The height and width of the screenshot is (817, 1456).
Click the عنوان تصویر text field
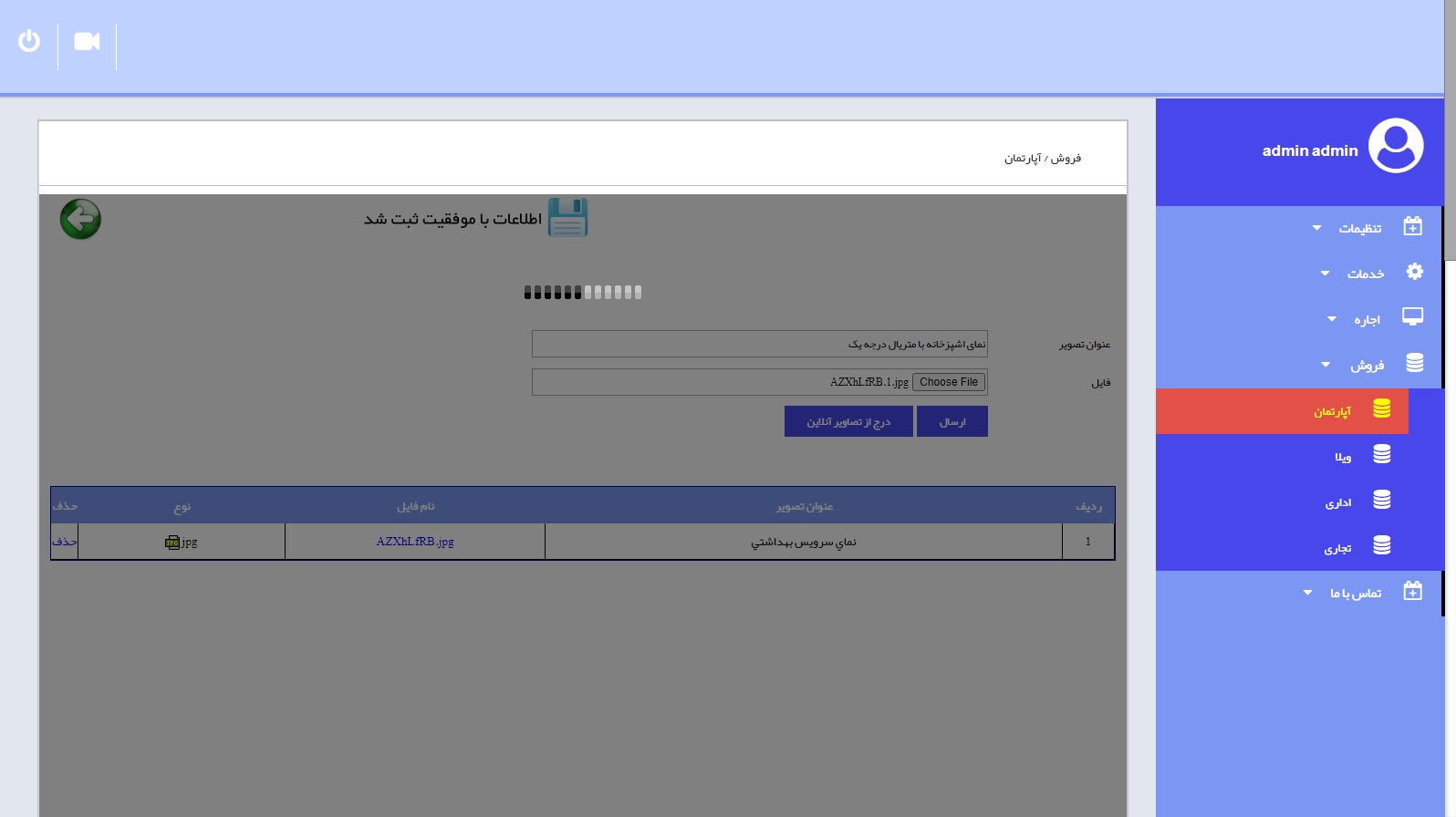[x=759, y=344]
